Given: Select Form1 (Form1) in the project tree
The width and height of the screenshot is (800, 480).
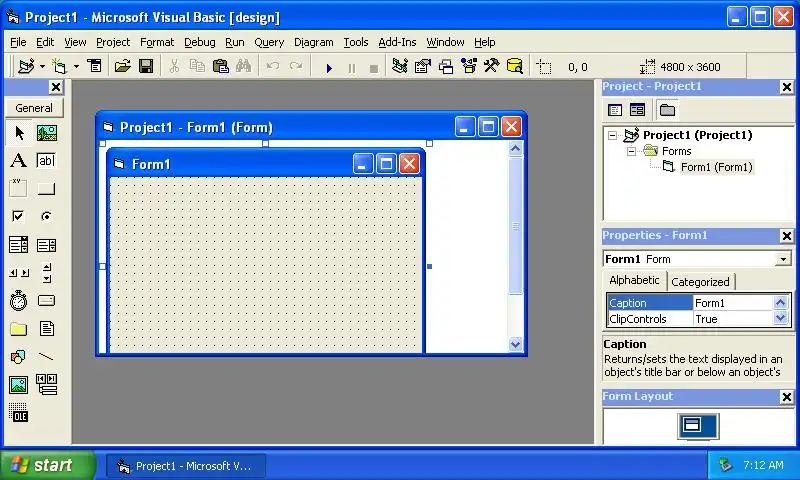Looking at the screenshot, I should coord(716,167).
